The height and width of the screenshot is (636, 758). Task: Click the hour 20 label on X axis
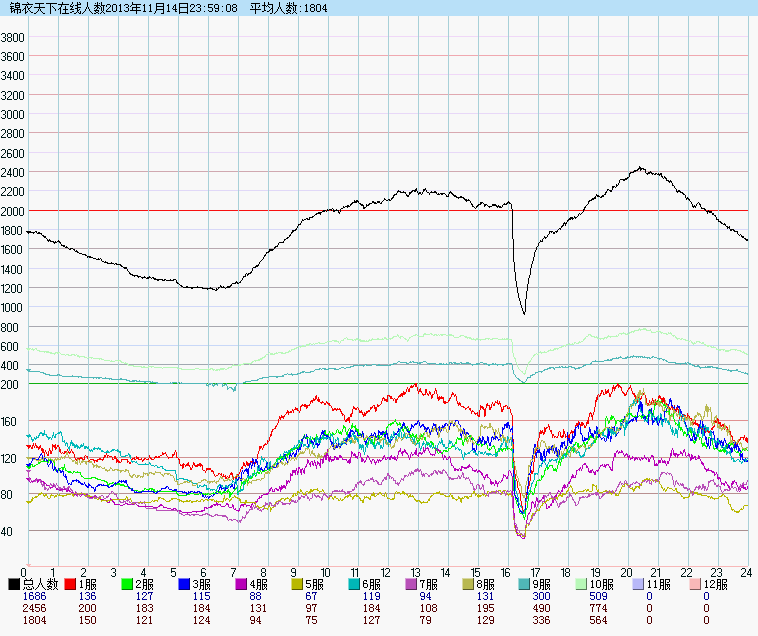(x=626, y=572)
